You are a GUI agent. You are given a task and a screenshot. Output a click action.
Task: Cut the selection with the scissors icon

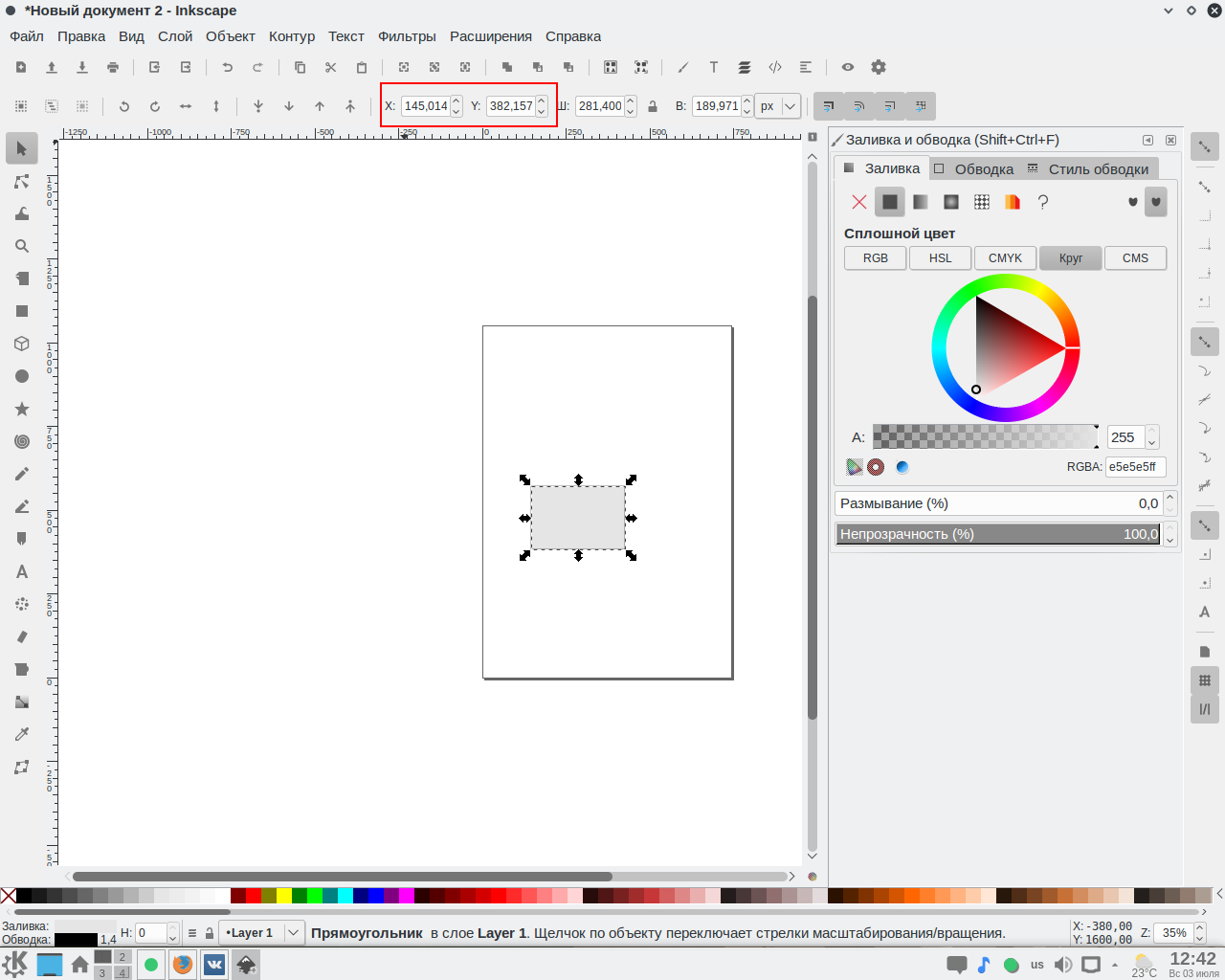[x=330, y=67]
